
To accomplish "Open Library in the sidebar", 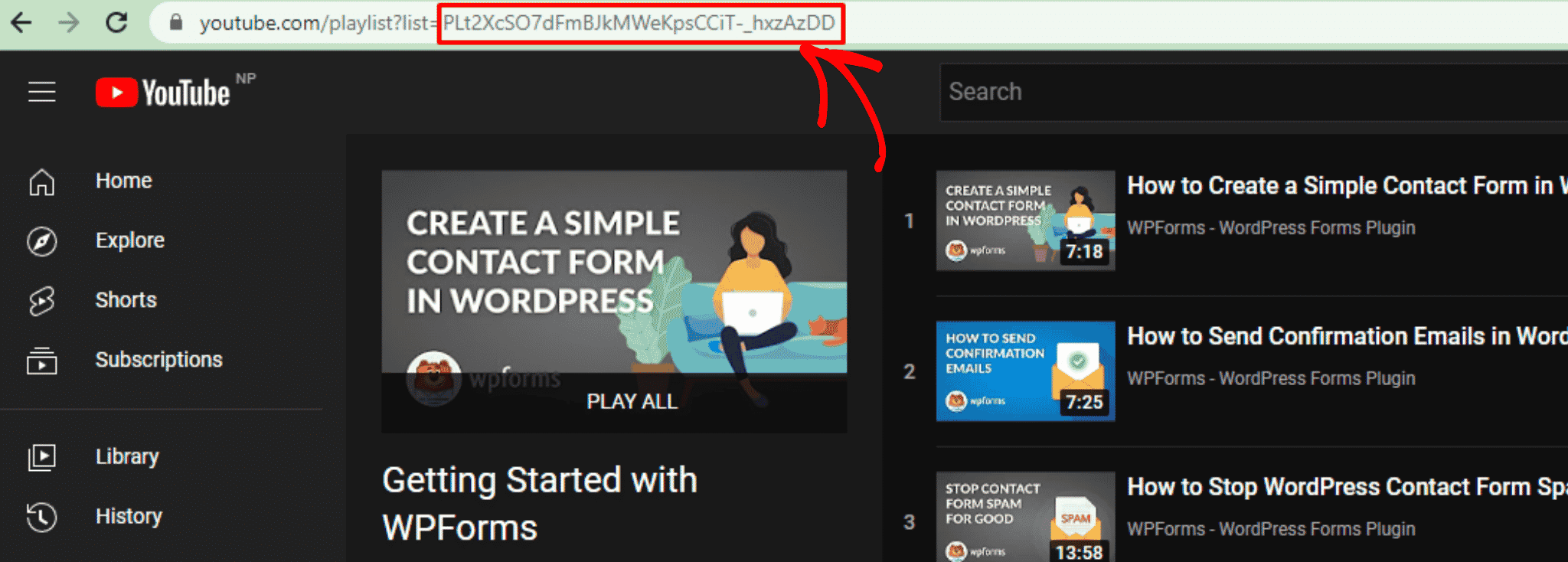I will pyautogui.click(x=127, y=456).
